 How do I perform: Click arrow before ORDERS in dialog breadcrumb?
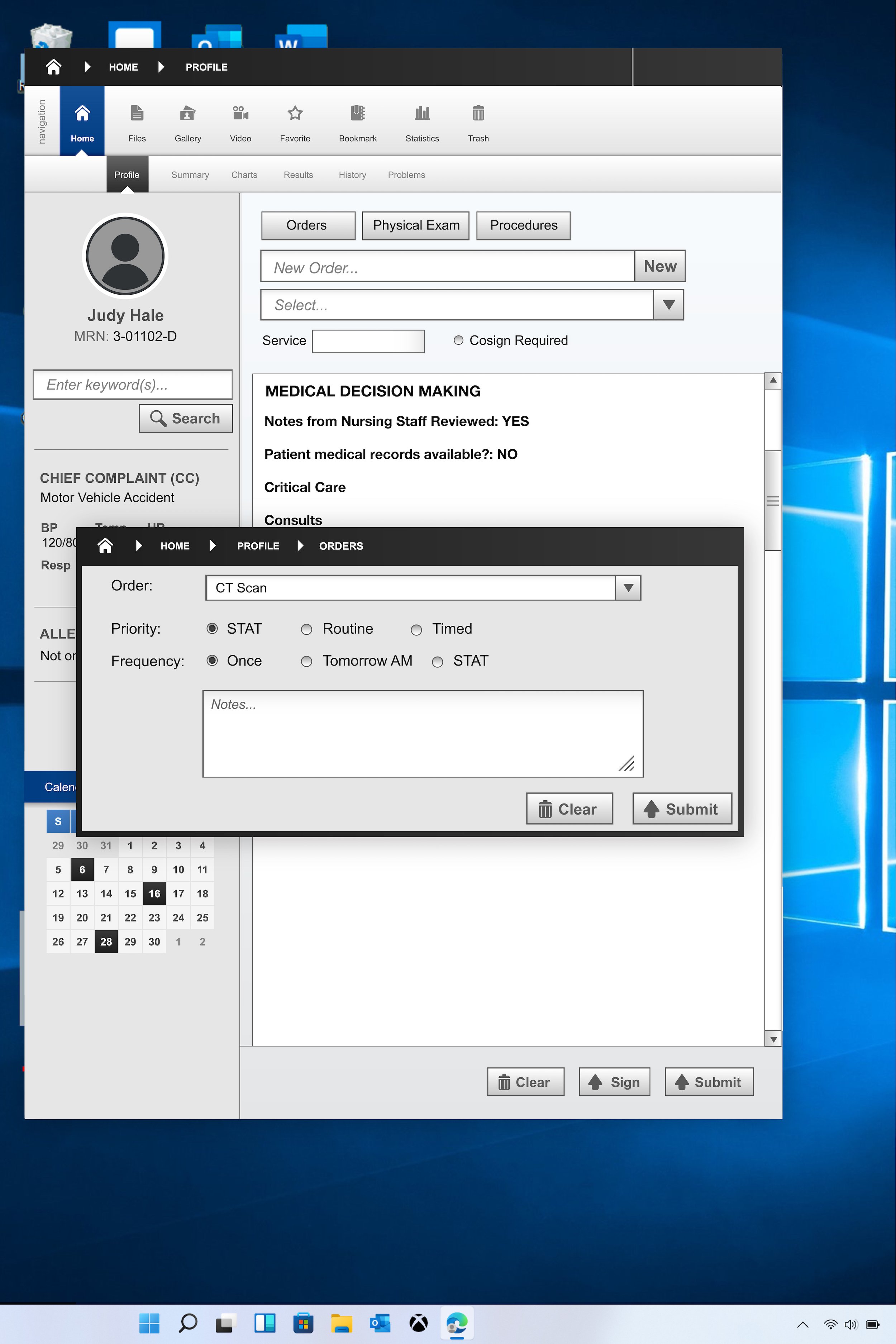coord(301,546)
